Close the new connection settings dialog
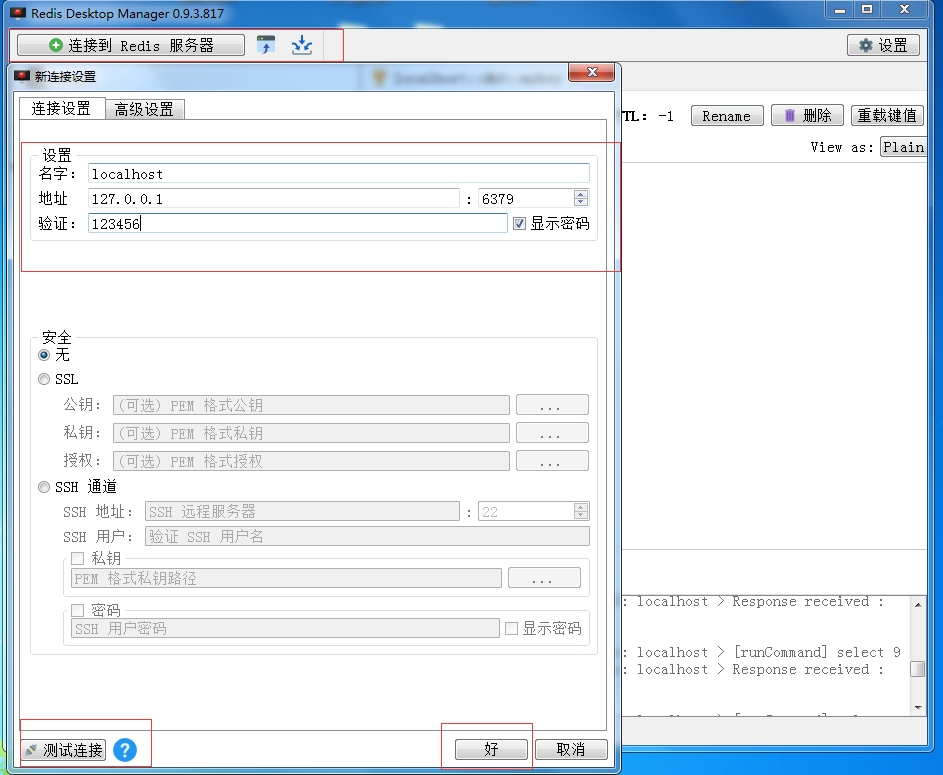 click(591, 72)
